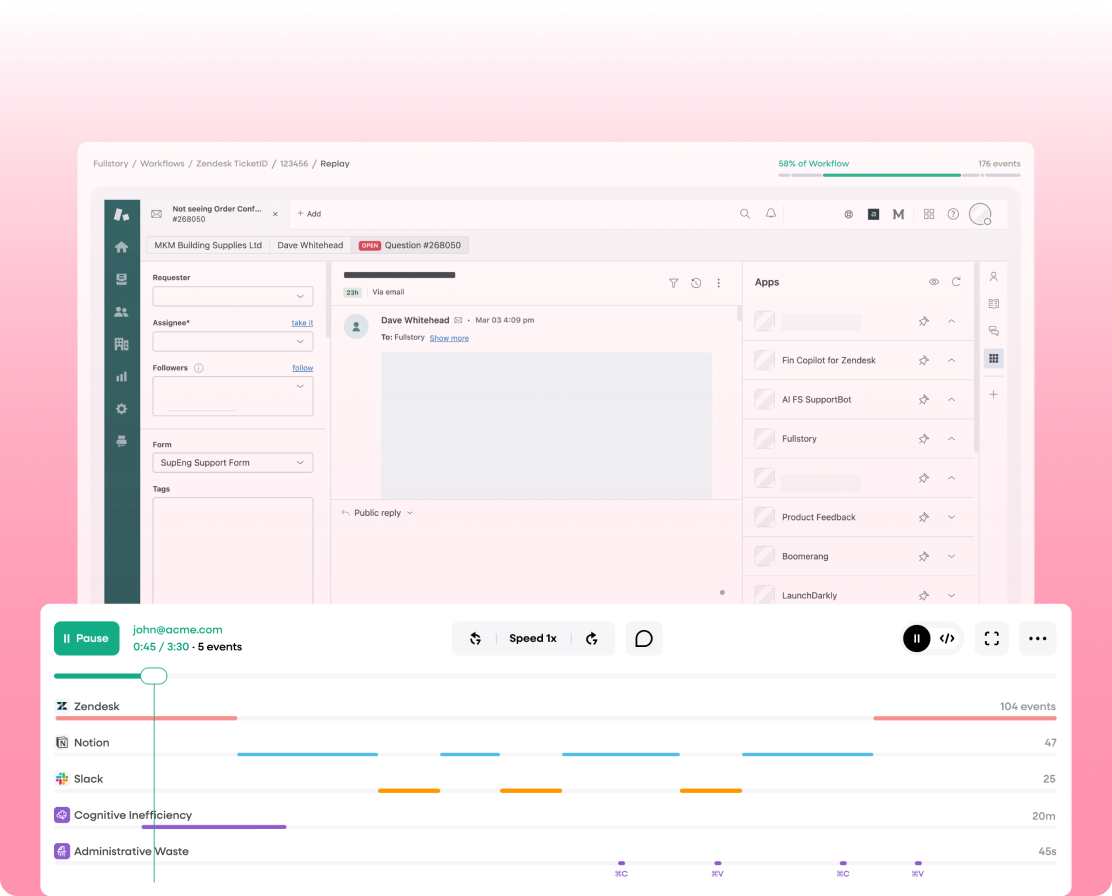Screen dimensions: 1112x896
Task: Select the Home icon in Zendesk sidebar
Action: (121, 247)
